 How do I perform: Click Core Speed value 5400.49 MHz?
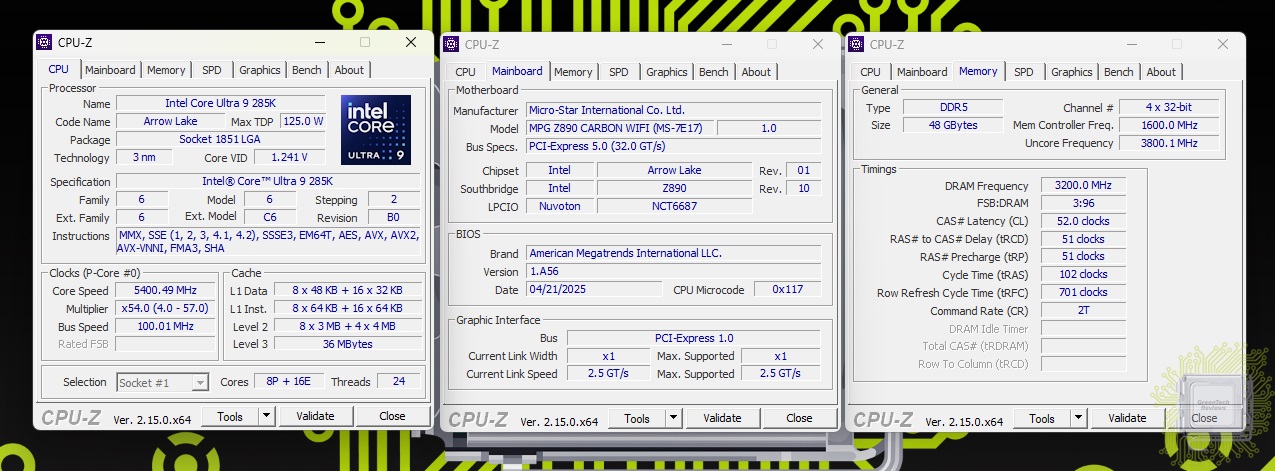coord(166,291)
